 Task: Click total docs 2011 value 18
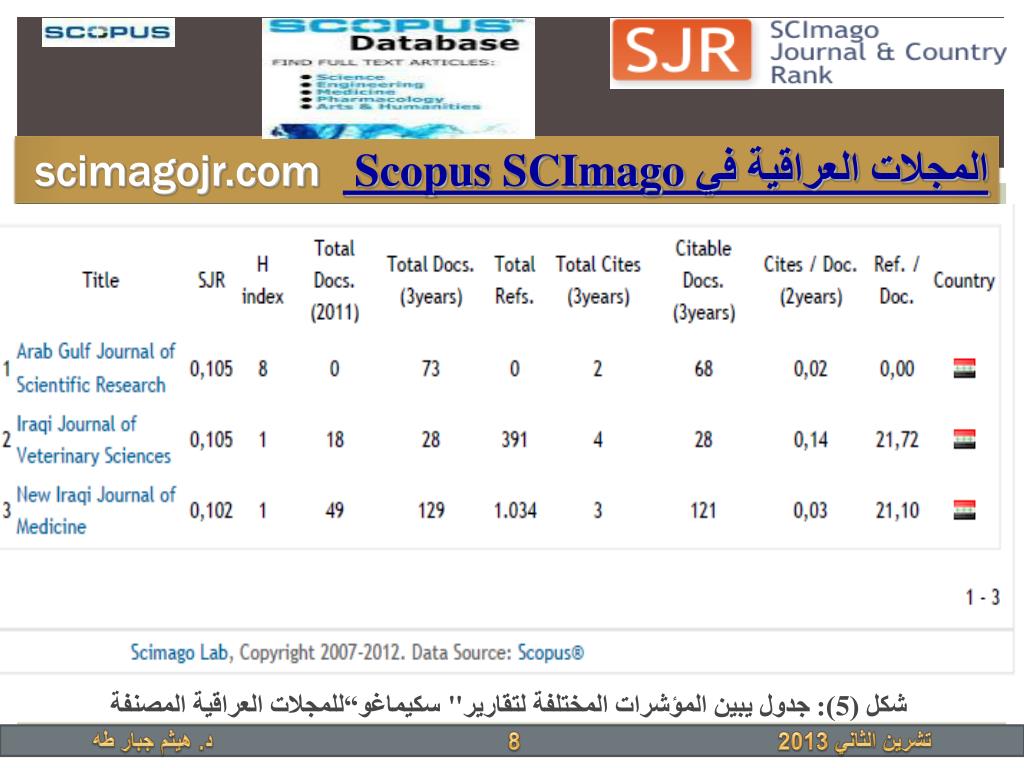coord(334,440)
